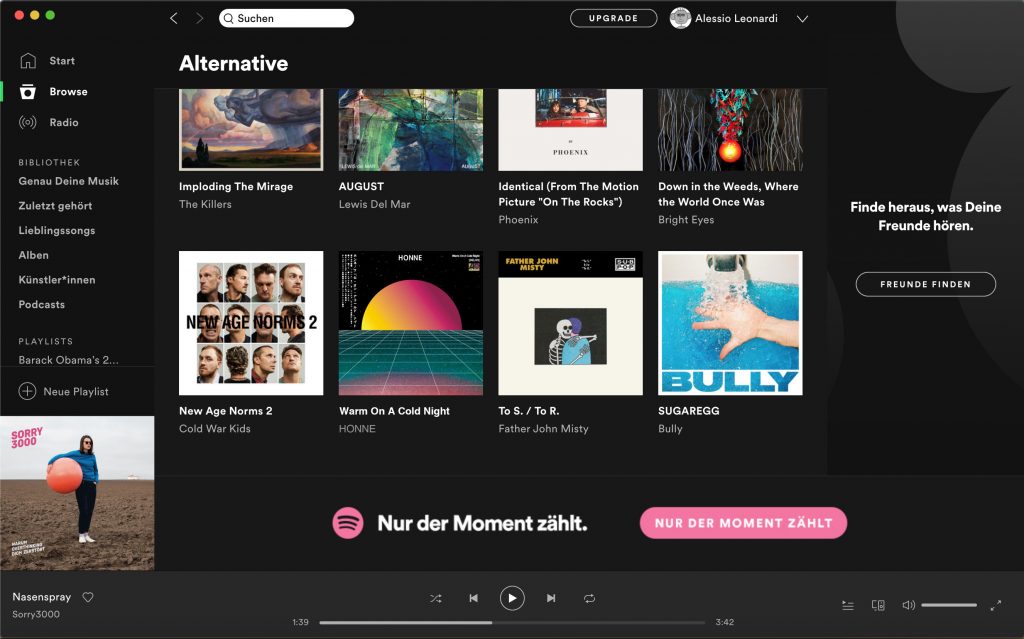Toggle shuffle playback
This screenshot has height=639, width=1024.
click(436, 598)
